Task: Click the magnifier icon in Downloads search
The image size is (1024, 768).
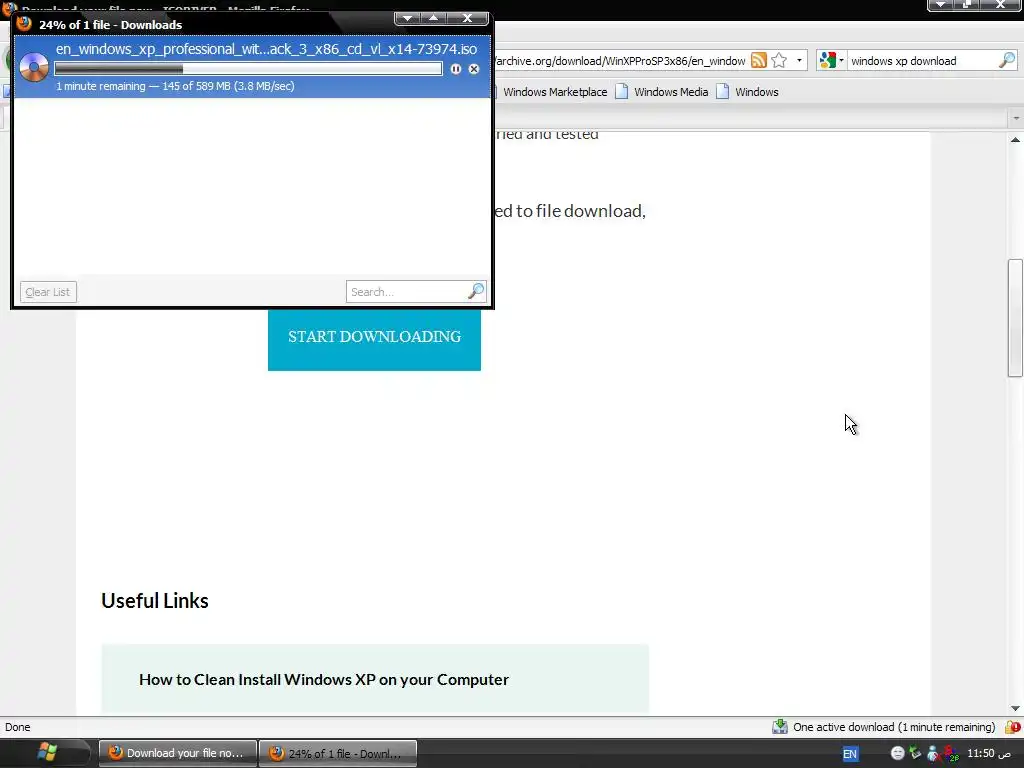Action: 476,291
